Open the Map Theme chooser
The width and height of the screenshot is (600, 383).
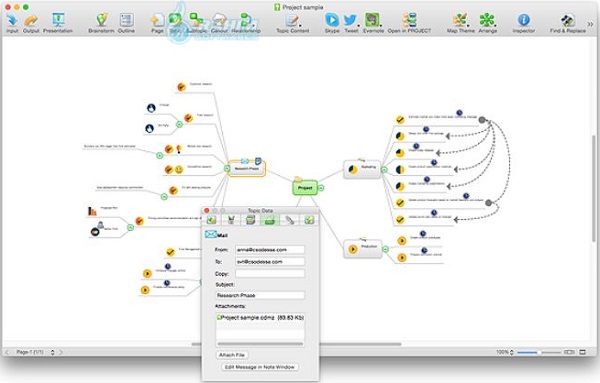461,23
